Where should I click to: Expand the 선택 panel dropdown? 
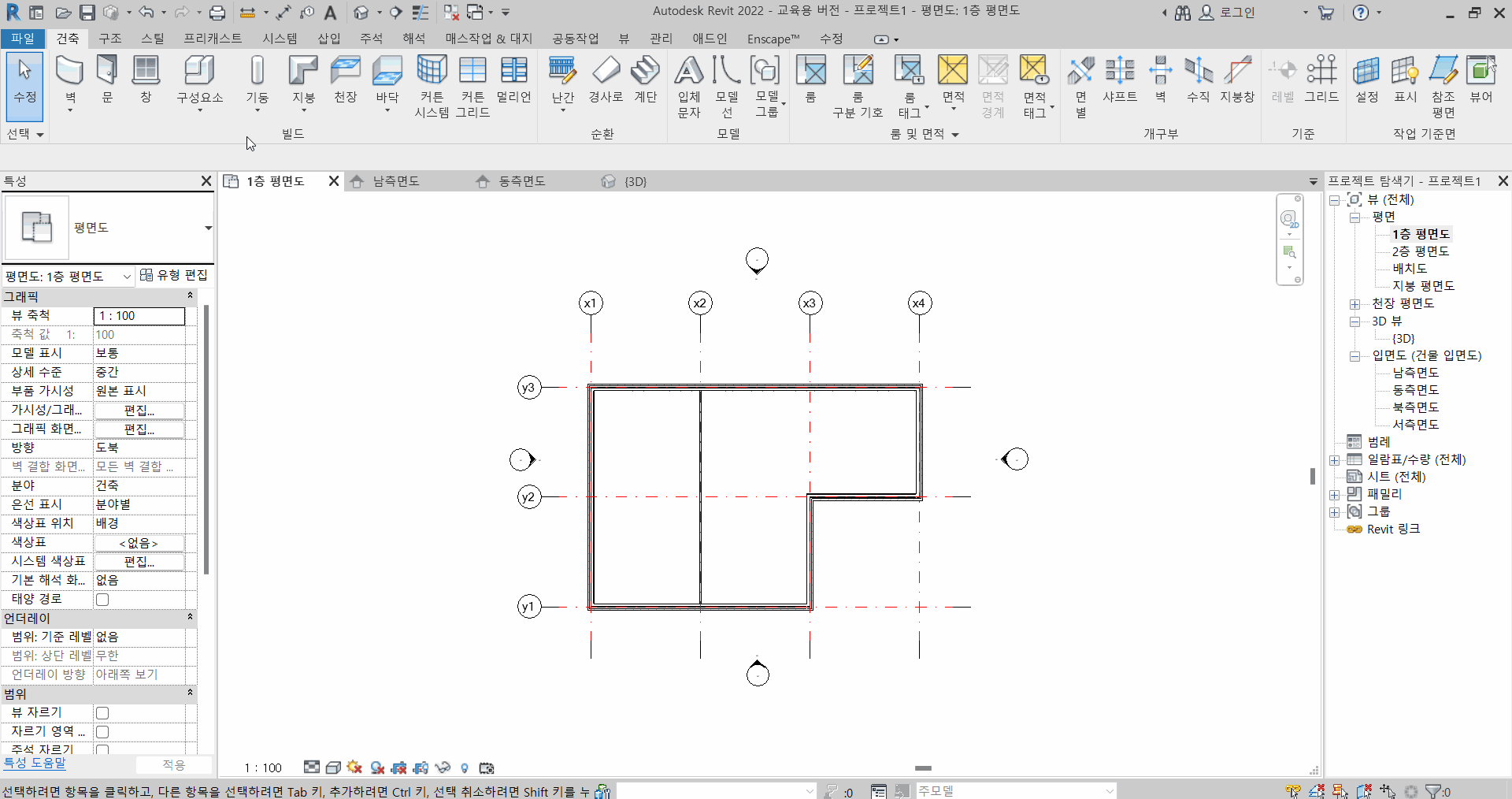(x=24, y=134)
